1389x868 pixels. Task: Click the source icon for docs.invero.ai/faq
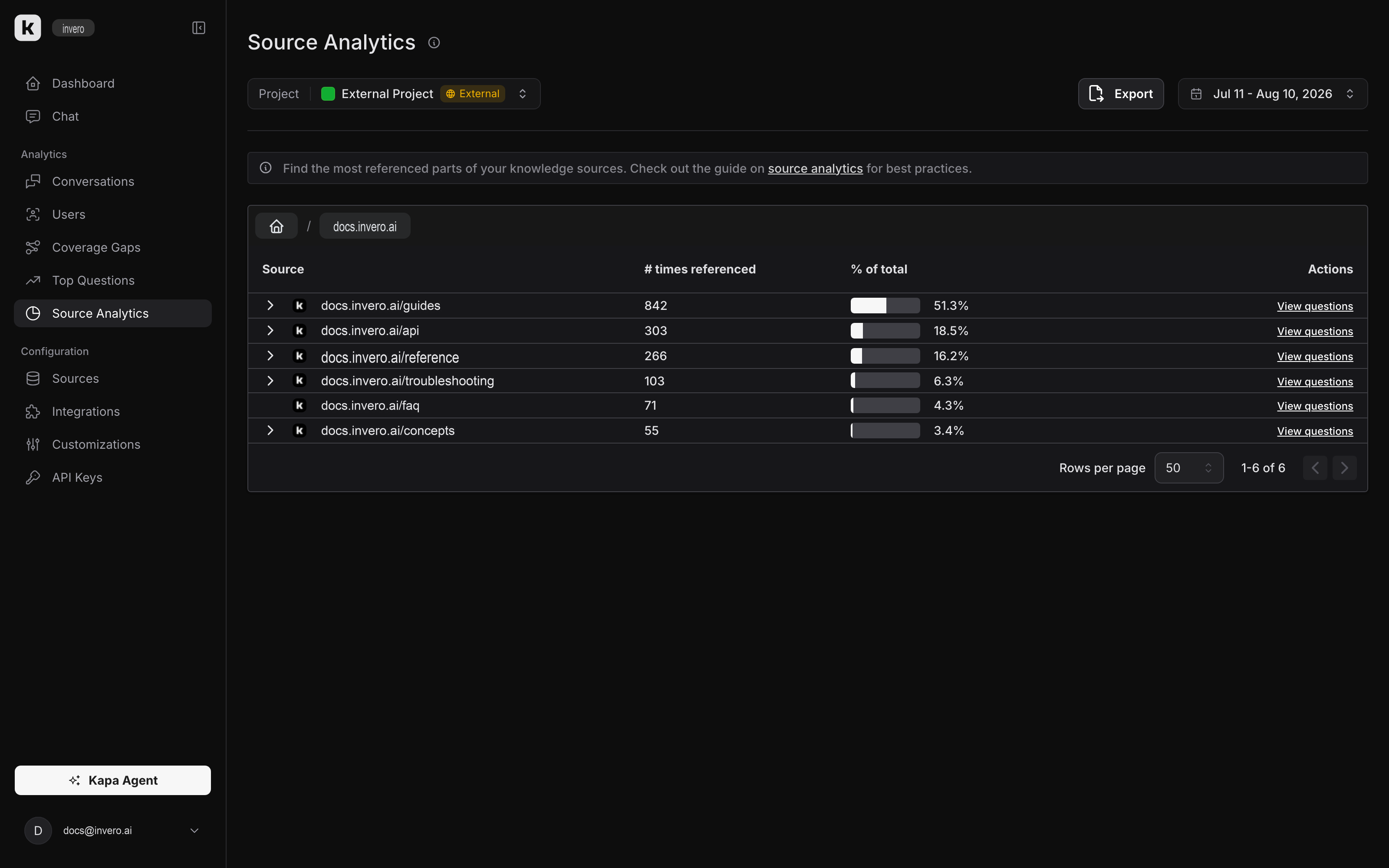pyautogui.click(x=299, y=405)
